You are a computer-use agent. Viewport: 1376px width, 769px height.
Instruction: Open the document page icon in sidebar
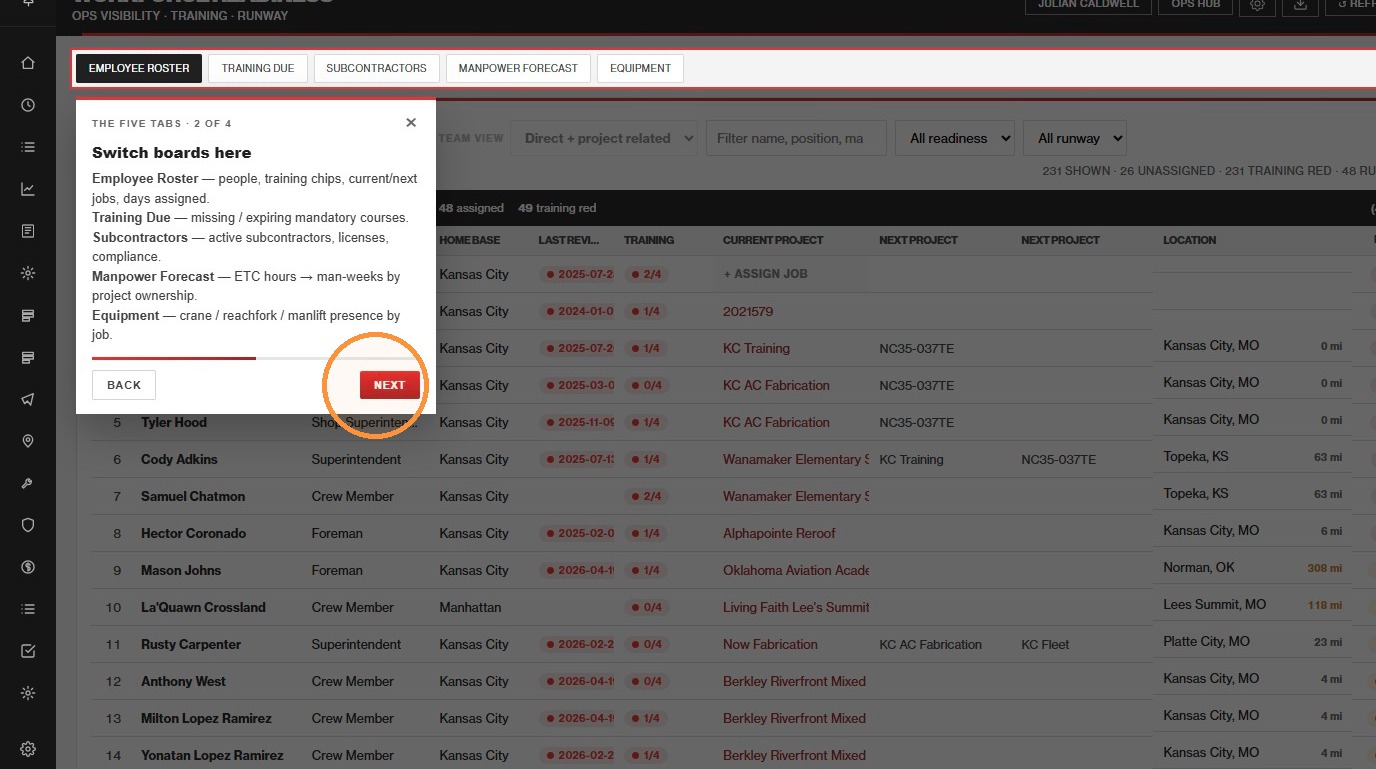[x=28, y=231]
